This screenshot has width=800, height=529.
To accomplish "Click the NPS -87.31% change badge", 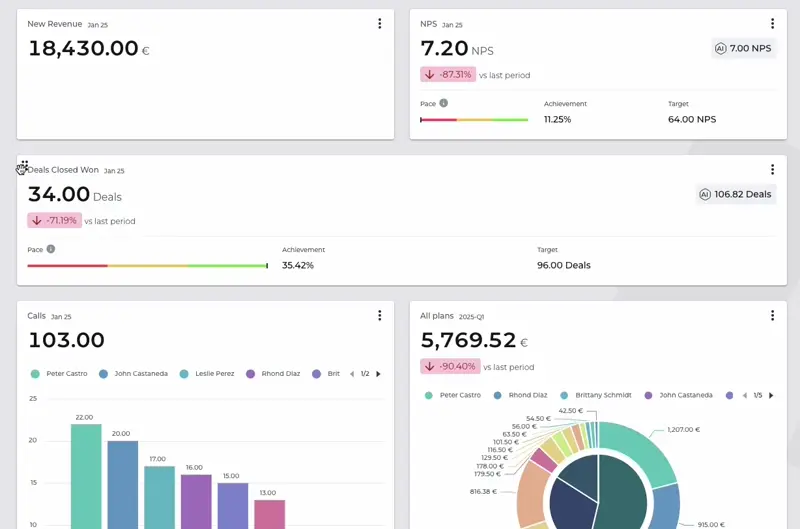I will pyautogui.click(x=448, y=74).
